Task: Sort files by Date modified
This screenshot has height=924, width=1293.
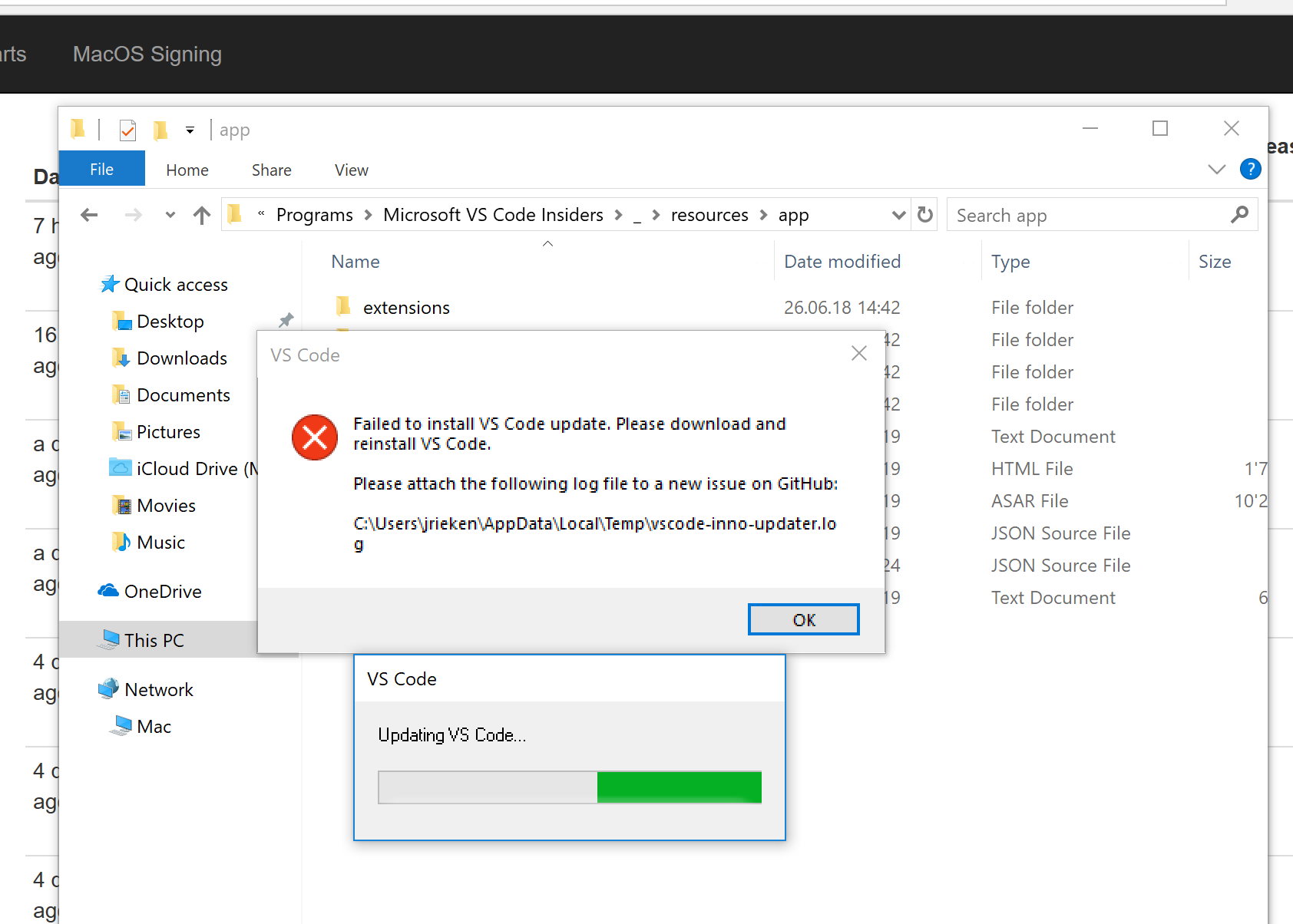Action: 842,261
